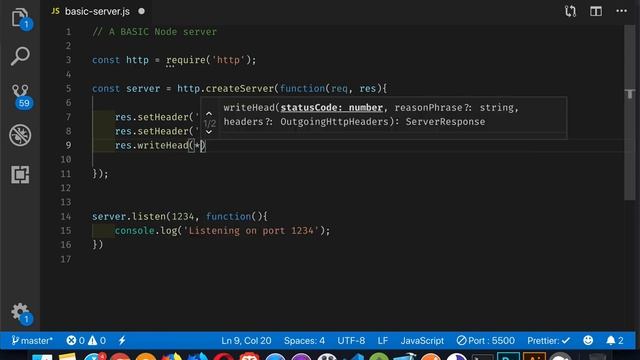This screenshot has height=360, width=640.
Task: Click the master* git branch indicator
Action: [32, 340]
